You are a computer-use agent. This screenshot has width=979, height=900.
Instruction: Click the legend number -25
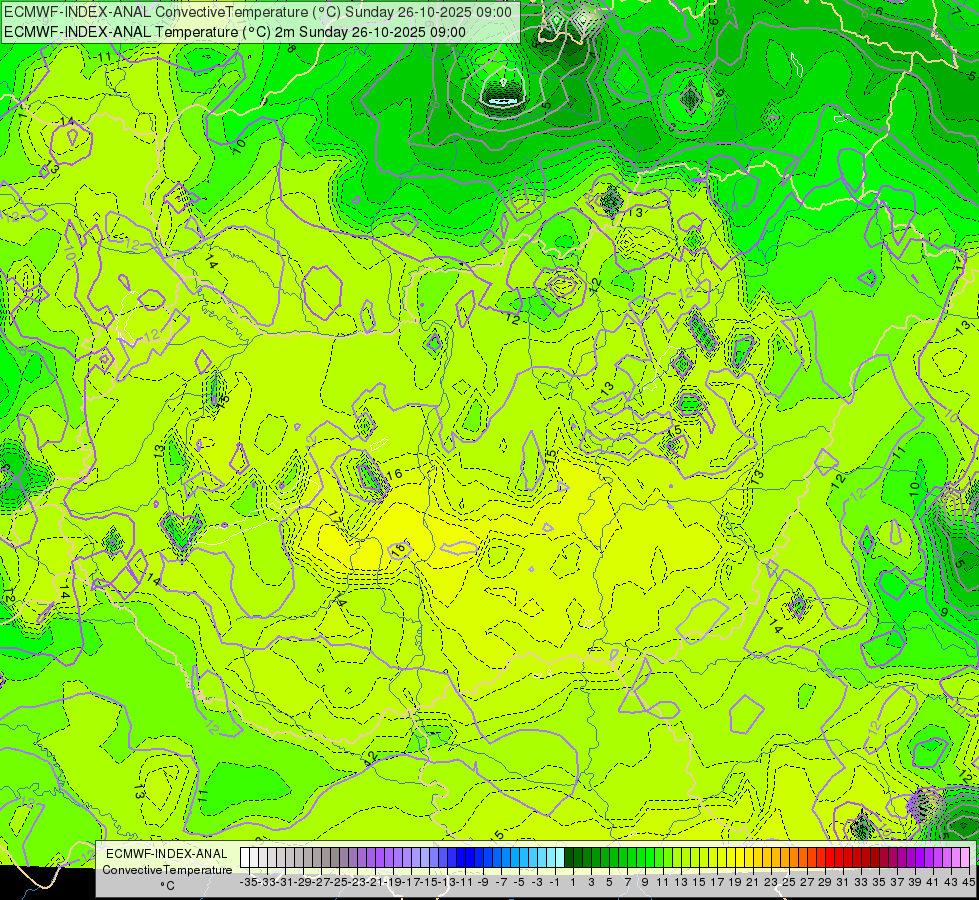click(x=339, y=882)
